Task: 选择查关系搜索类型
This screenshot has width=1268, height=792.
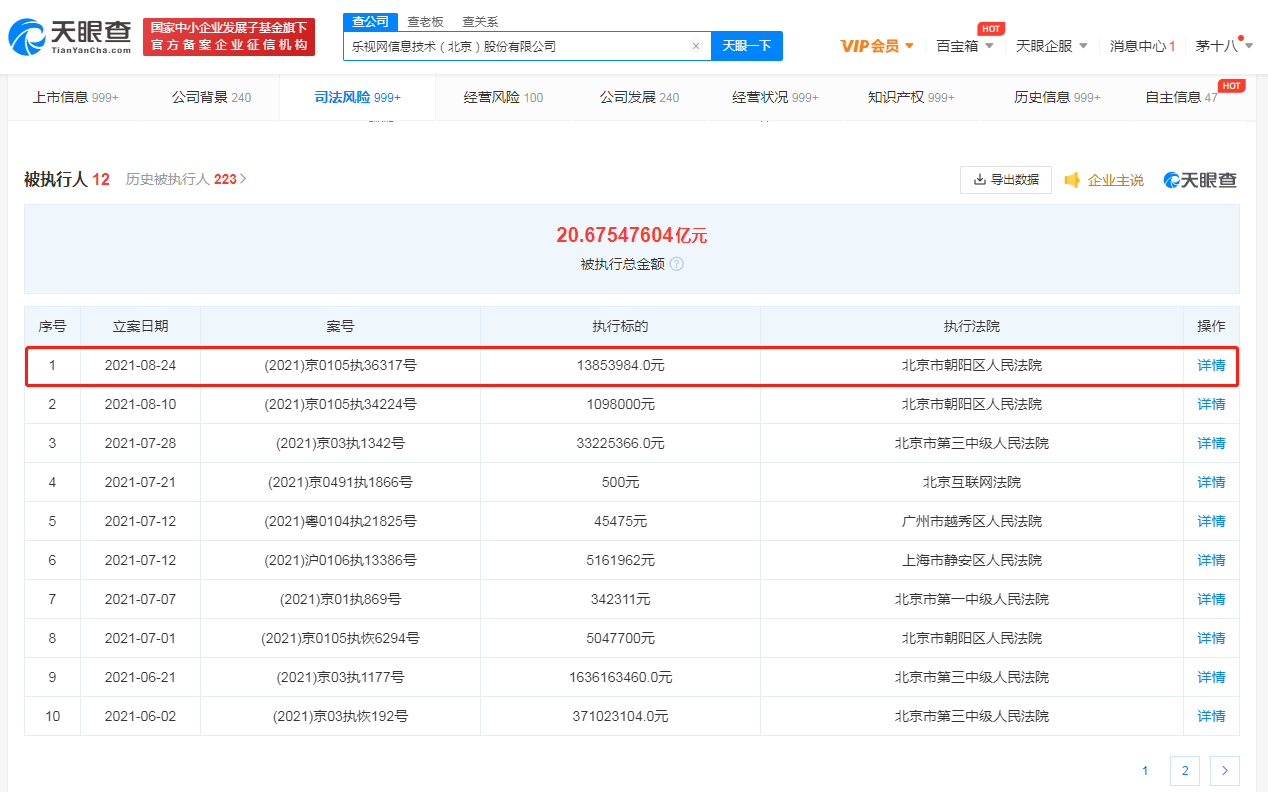Action: pyautogui.click(x=479, y=21)
